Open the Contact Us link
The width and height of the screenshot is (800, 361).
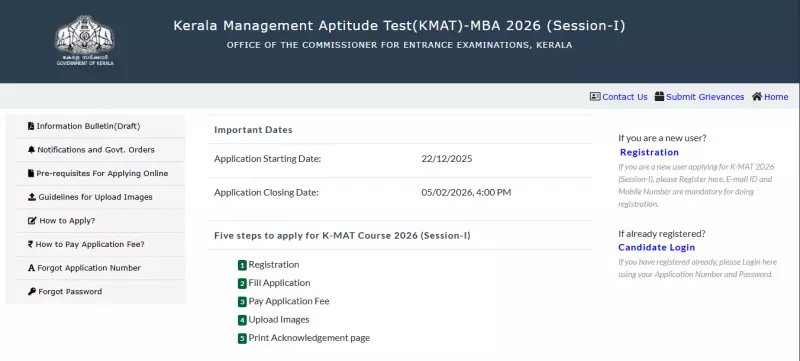pyautogui.click(x=624, y=97)
